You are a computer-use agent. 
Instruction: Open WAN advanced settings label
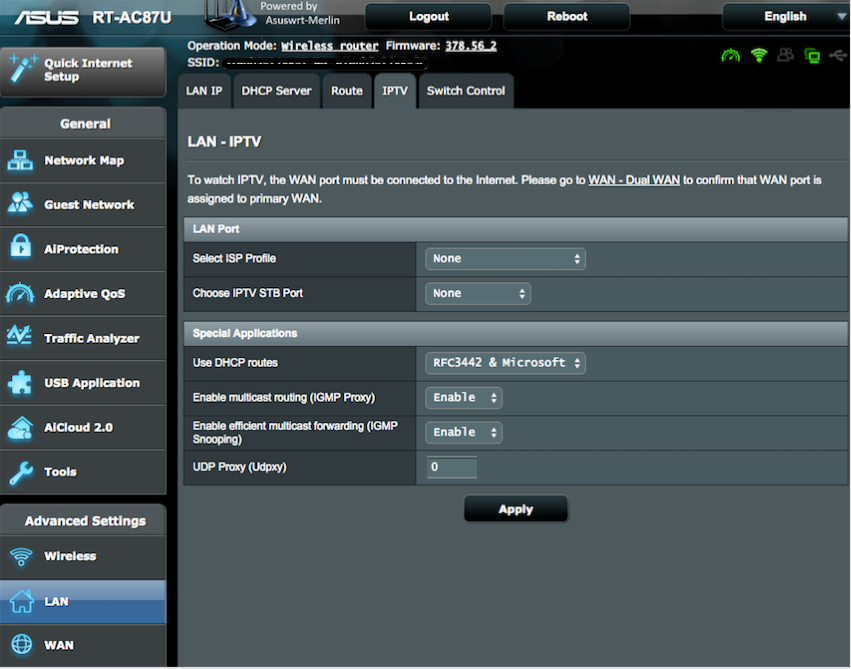pyautogui.click(x=59, y=645)
